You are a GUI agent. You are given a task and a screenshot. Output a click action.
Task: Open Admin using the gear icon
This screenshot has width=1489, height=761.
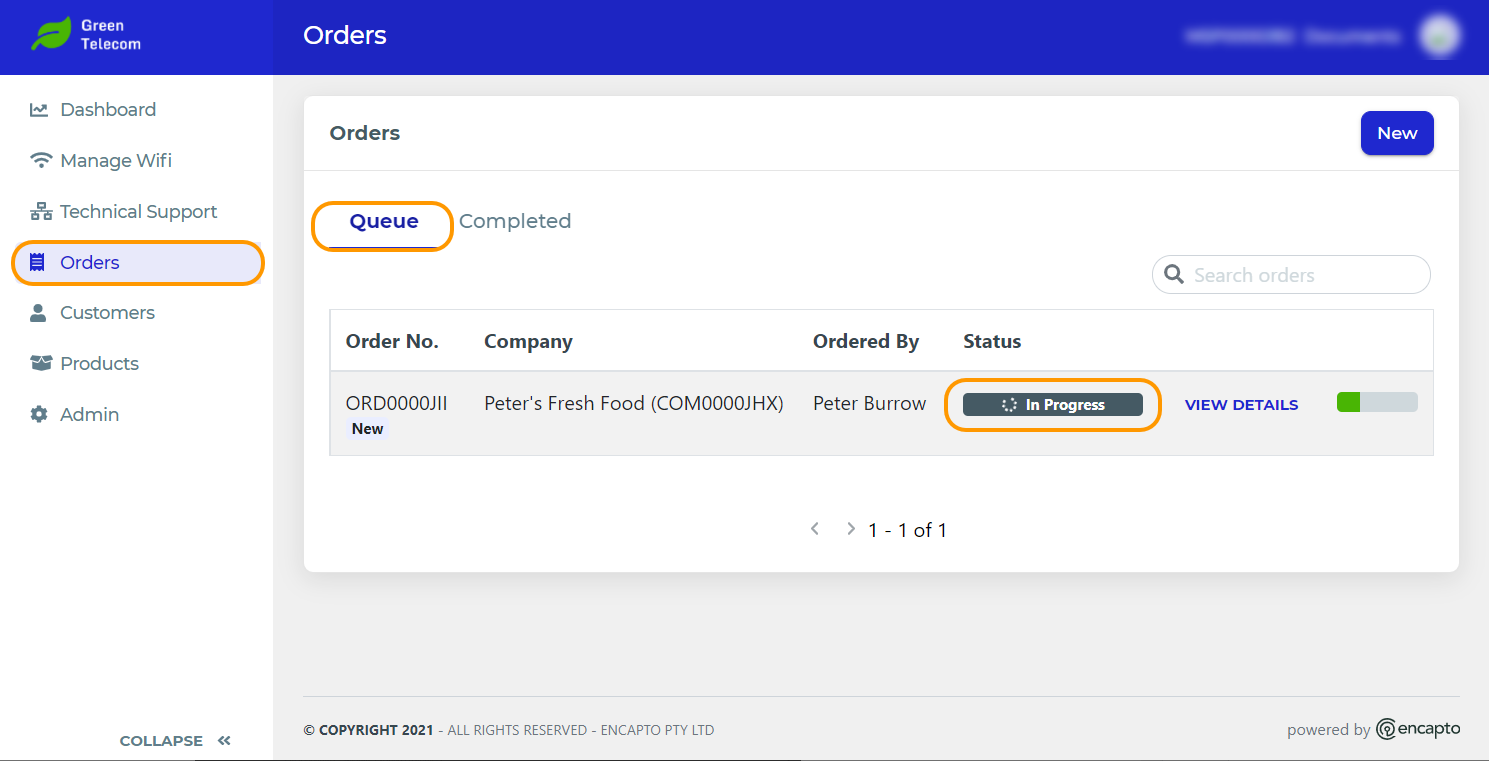tap(39, 414)
